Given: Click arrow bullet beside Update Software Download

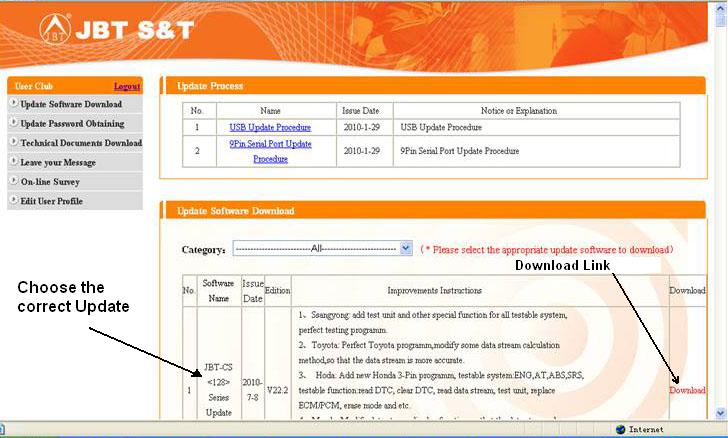Looking at the screenshot, I should tap(12, 104).
